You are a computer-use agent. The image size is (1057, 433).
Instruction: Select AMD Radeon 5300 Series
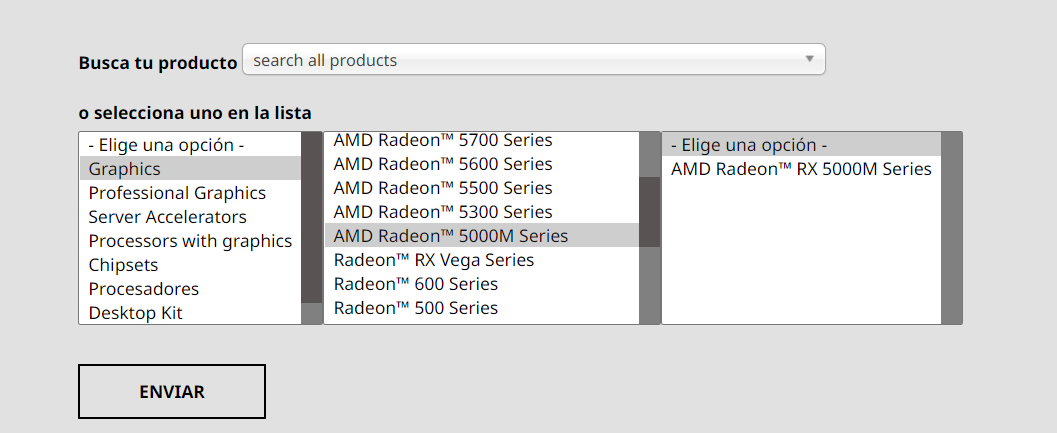pyautogui.click(x=442, y=212)
